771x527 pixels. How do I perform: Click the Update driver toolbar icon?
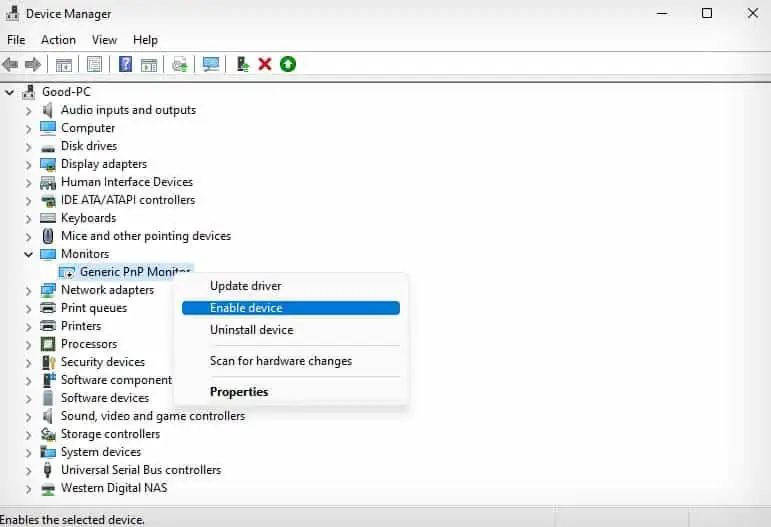click(179, 64)
